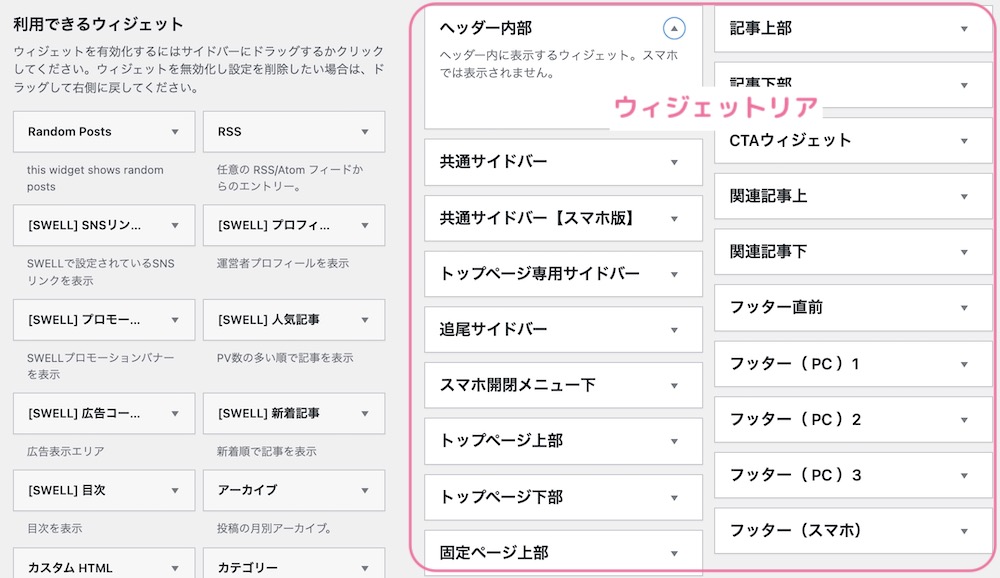This screenshot has height=578, width=1000.
Task: Expand the 共通サイドバー【スマホ版】 area arrow
Action: tap(674, 218)
